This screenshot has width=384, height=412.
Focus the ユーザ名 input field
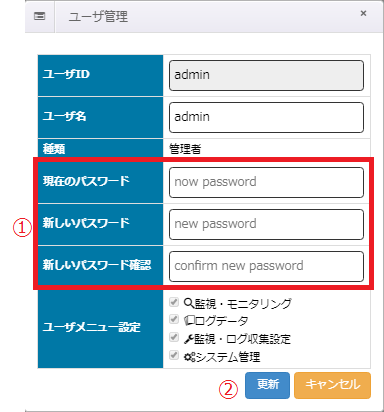[x=266, y=117]
